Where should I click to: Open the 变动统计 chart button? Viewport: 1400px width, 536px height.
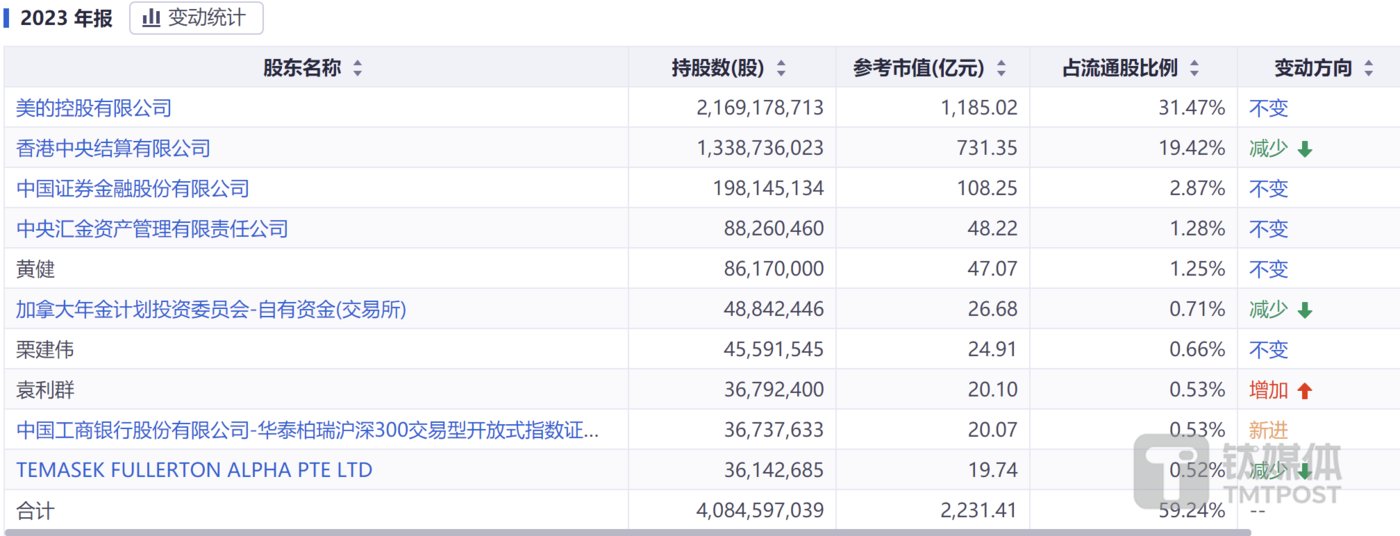pyautogui.click(x=196, y=18)
